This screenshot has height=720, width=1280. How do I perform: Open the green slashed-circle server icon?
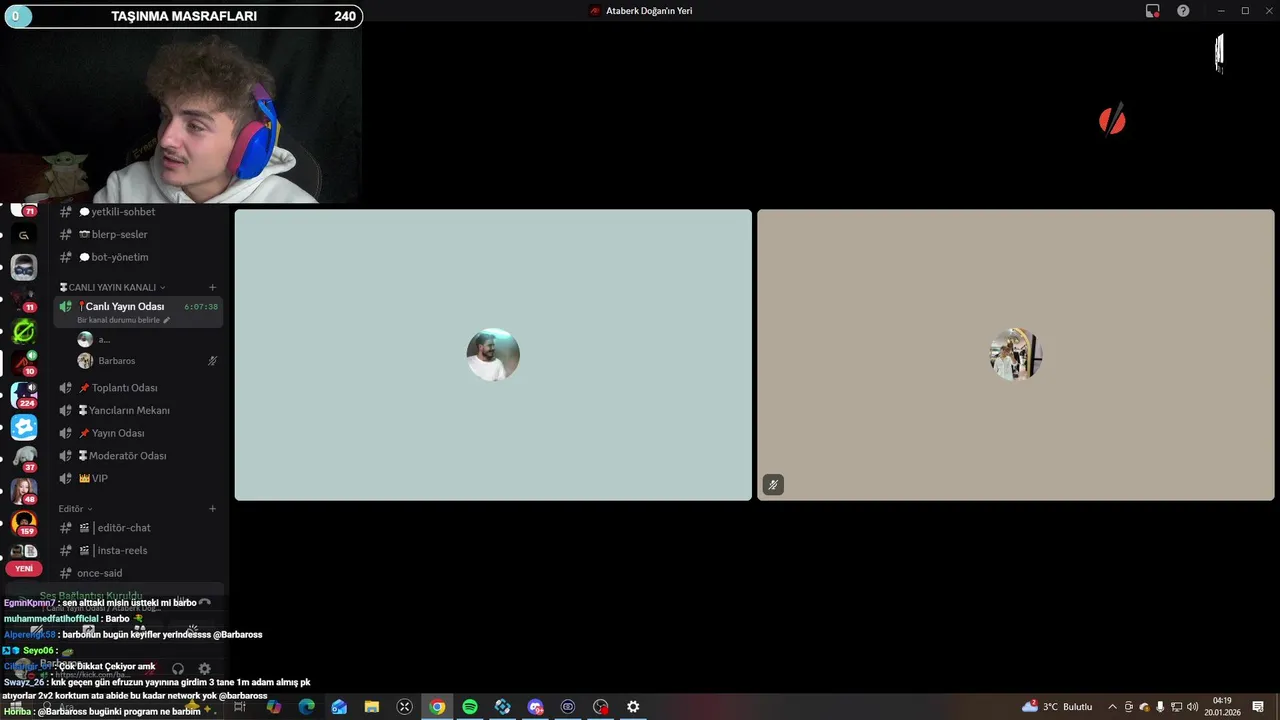coord(24,331)
